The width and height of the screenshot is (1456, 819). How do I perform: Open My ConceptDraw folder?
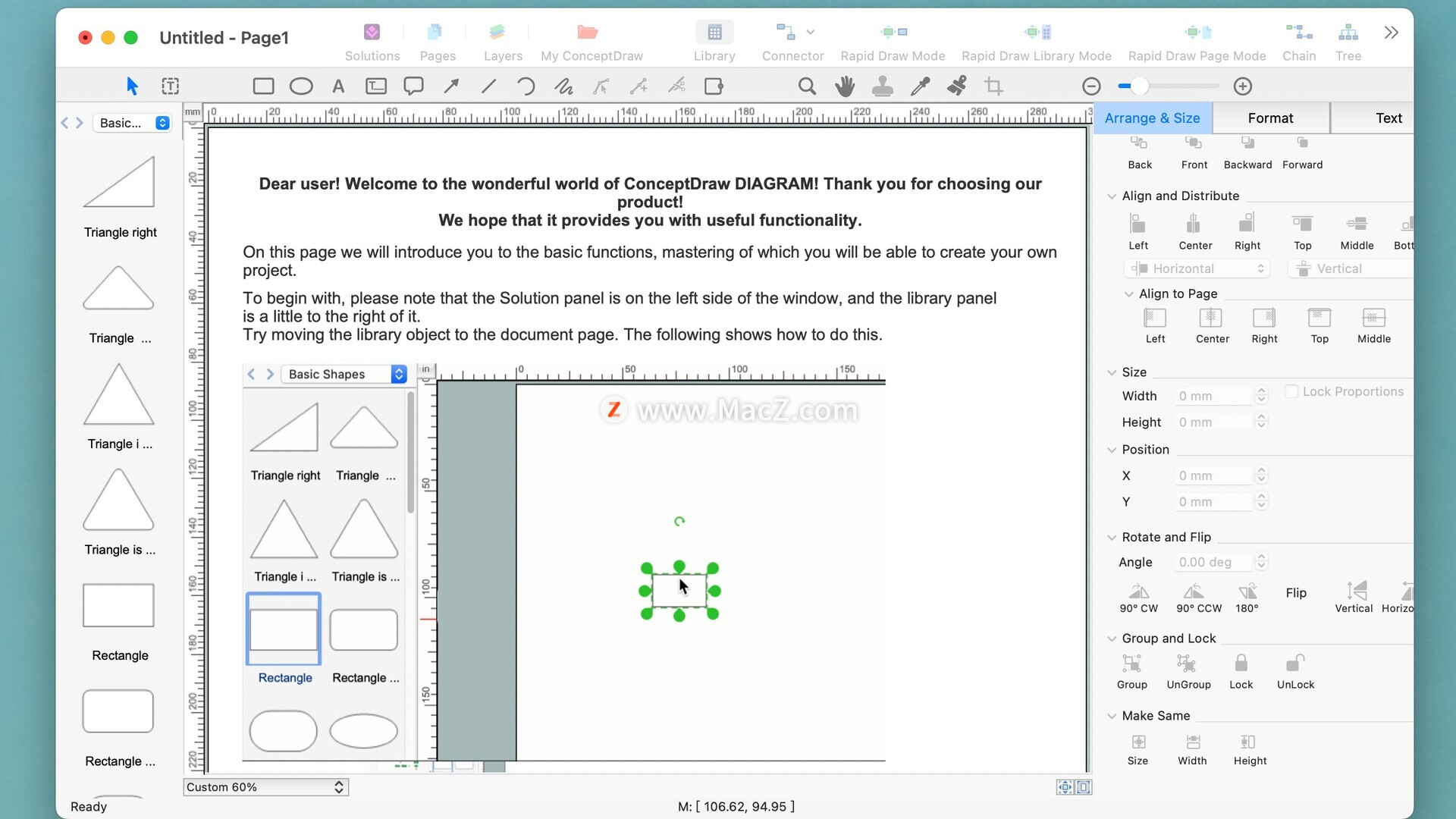pyautogui.click(x=591, y=42)
